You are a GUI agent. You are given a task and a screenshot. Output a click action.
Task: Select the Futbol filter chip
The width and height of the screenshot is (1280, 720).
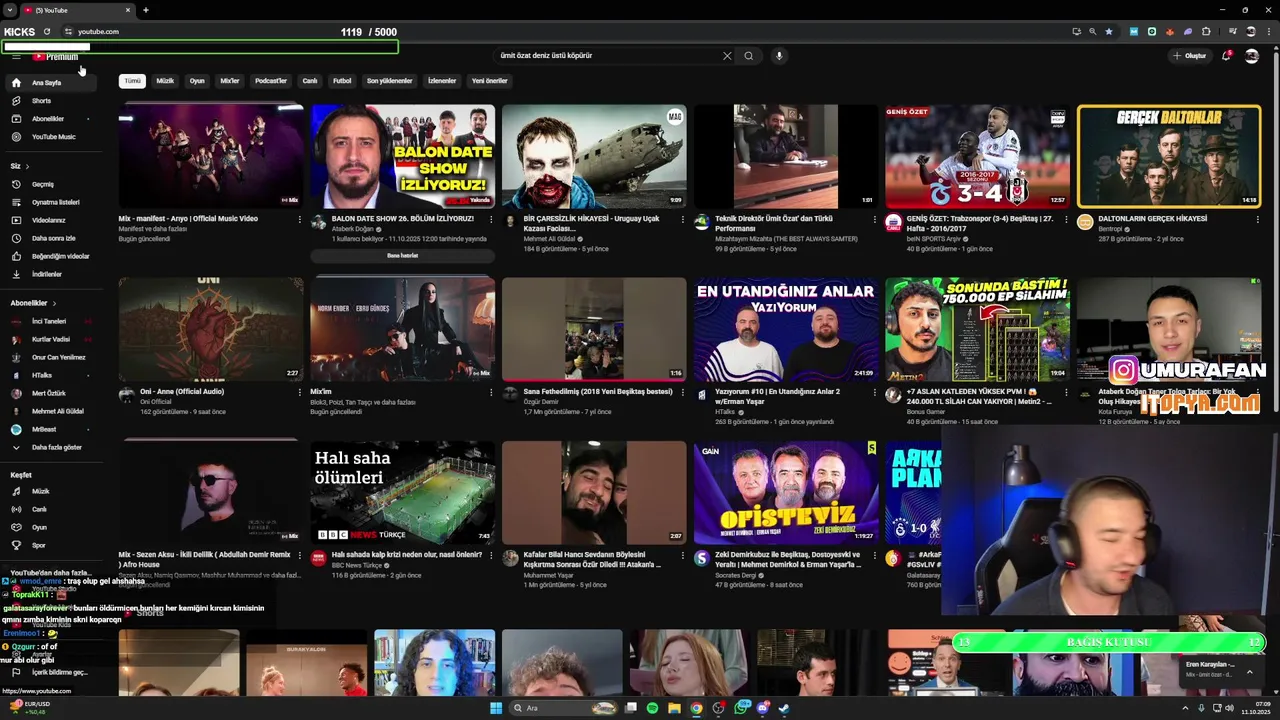pos(342,81)
